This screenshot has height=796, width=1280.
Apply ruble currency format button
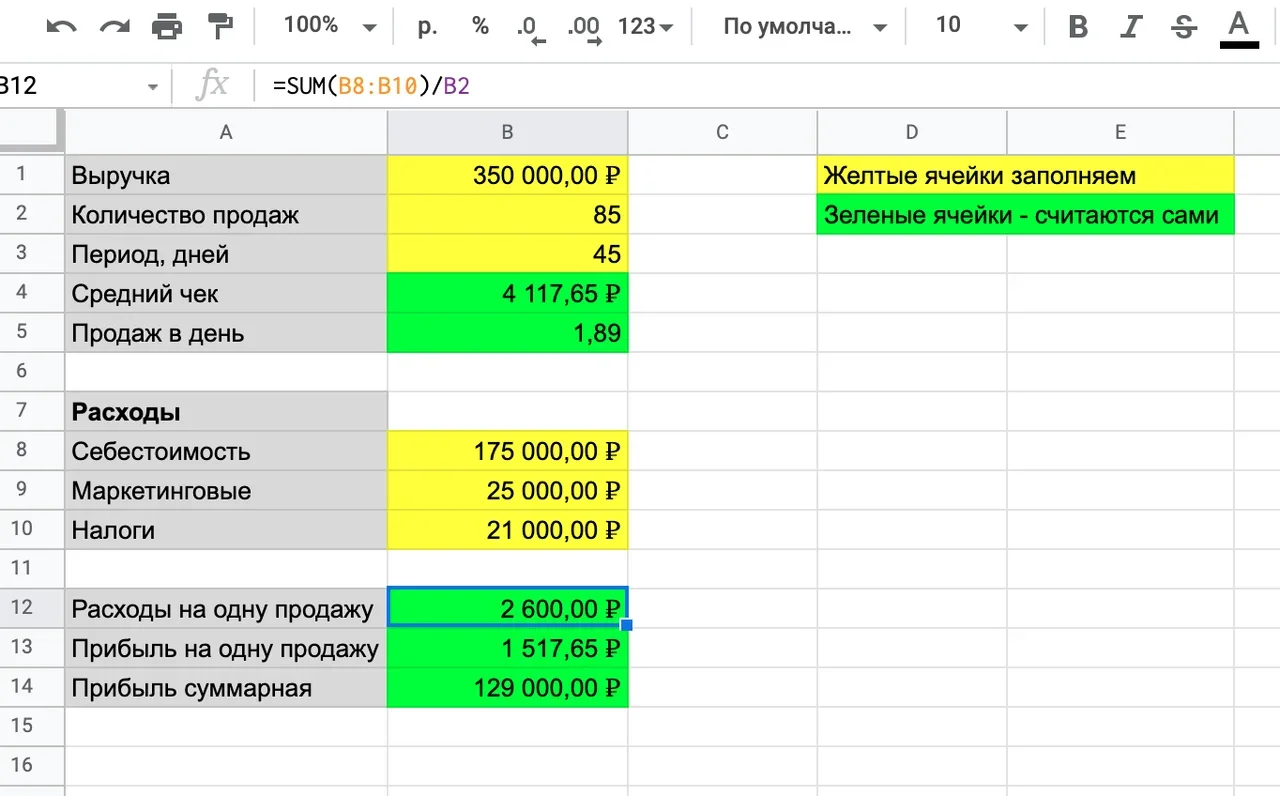[428, 27]
